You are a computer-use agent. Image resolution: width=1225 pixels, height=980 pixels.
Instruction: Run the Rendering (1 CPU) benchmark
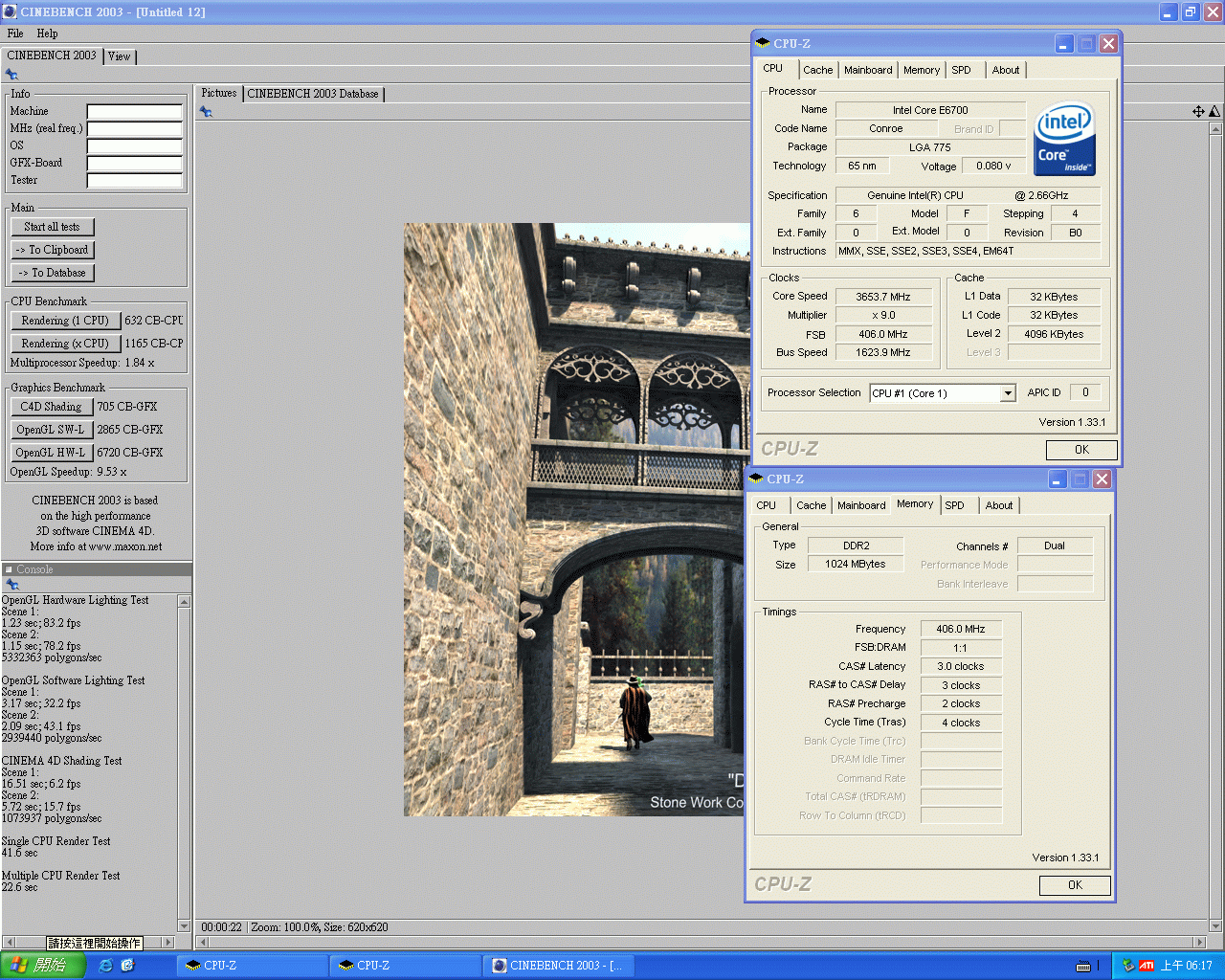[x=65, y=321]
